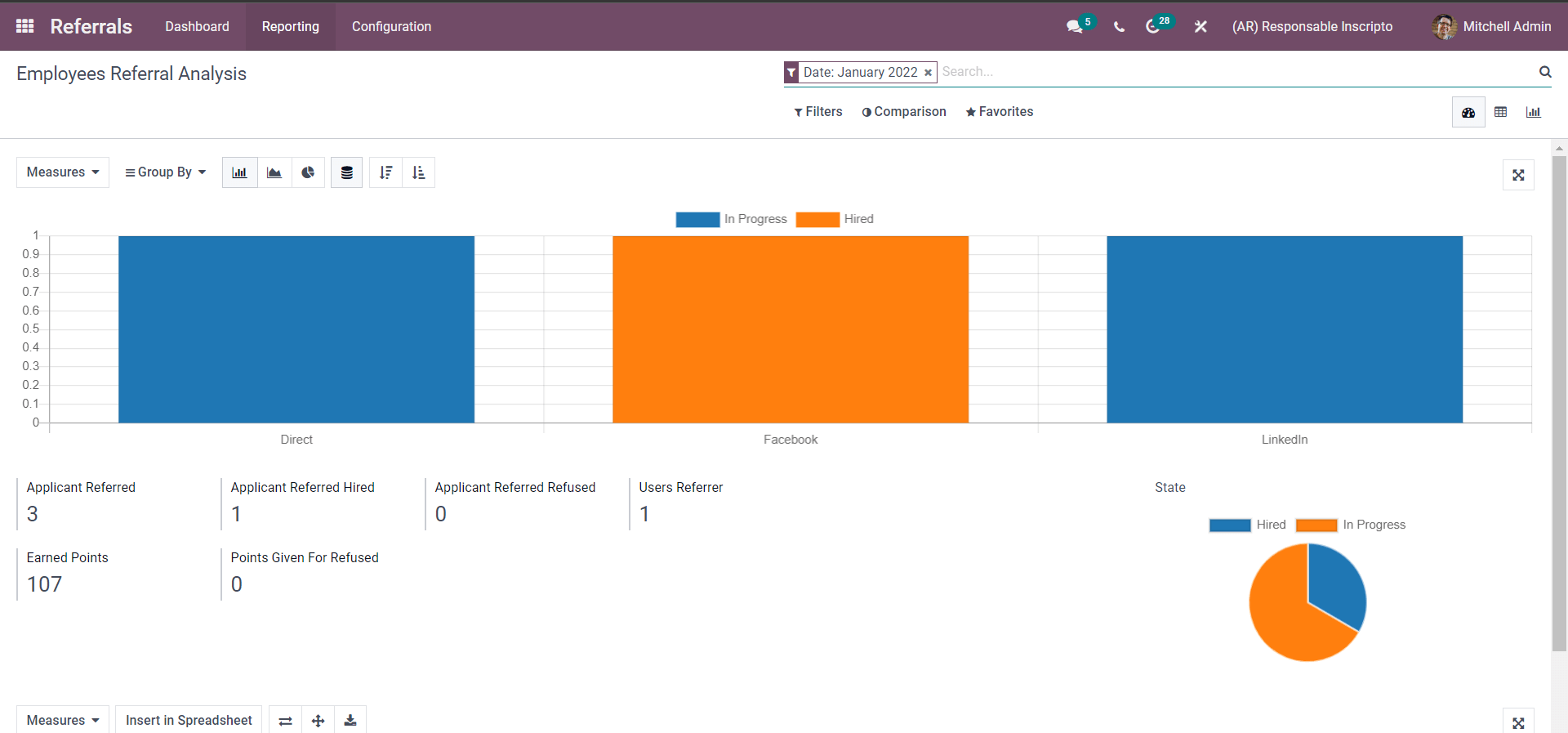Expand the chart Measures dropdown
The height and width of the screenshot is (733, 1568).
(x=63, y=172)
